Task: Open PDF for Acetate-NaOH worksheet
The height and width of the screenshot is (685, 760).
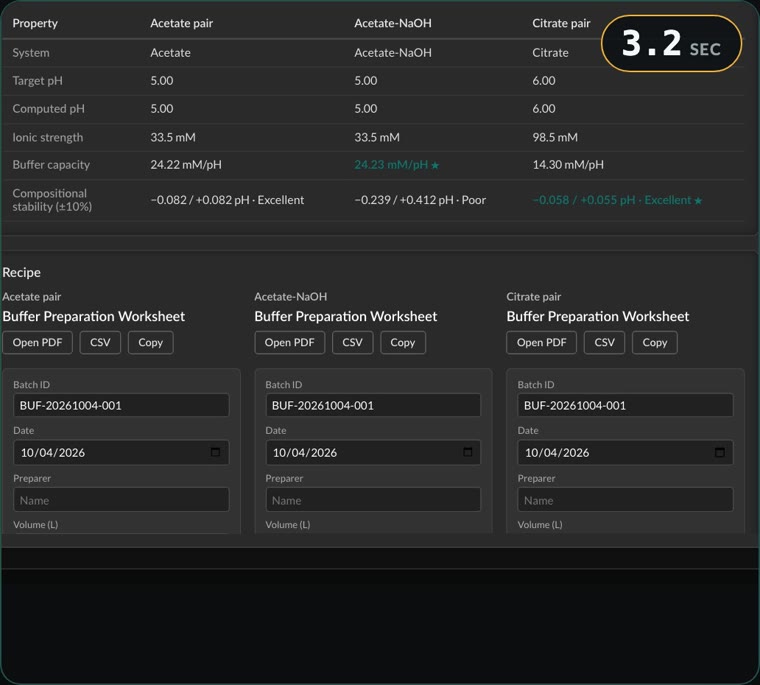Action: click(289, 342)
